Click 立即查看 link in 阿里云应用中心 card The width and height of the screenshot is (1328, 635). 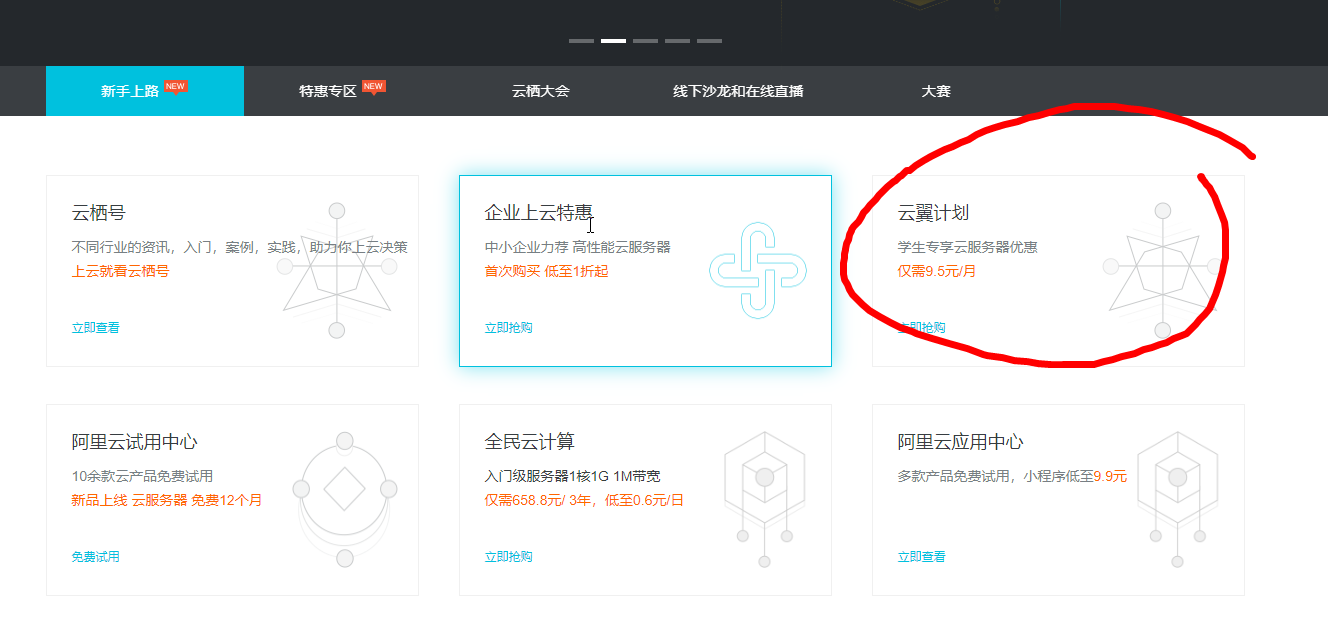[922, 557]
